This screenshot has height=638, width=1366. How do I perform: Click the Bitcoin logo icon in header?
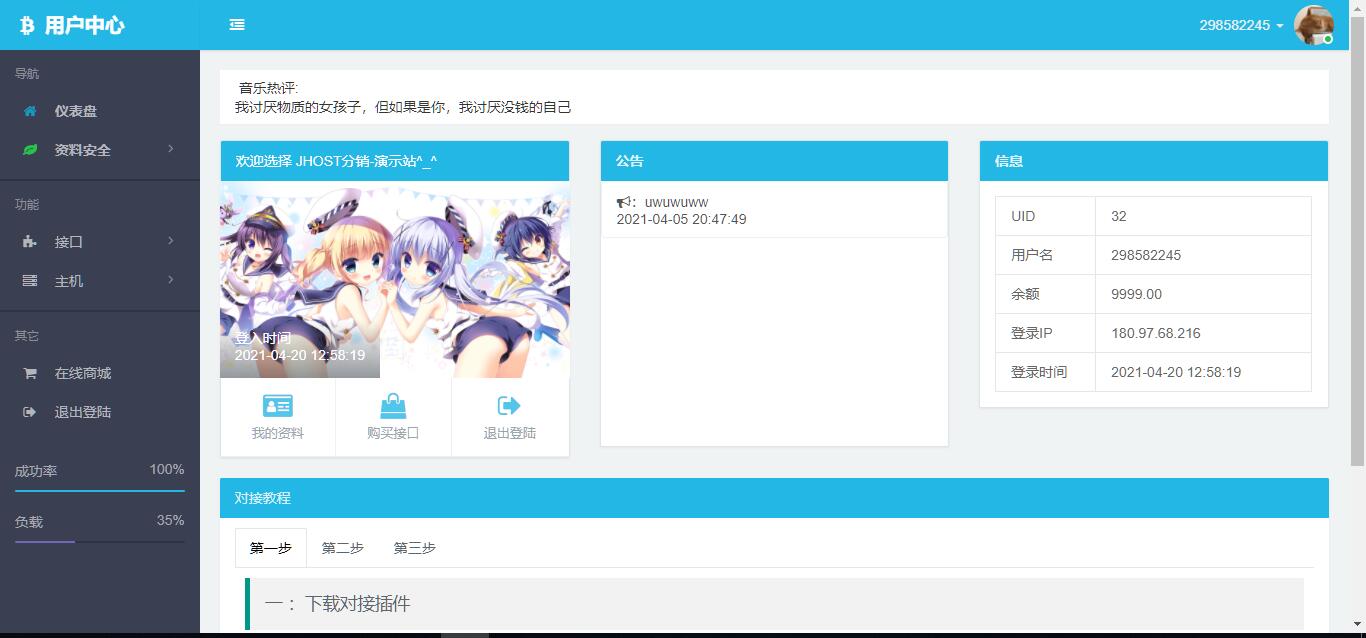click(27, 25)
